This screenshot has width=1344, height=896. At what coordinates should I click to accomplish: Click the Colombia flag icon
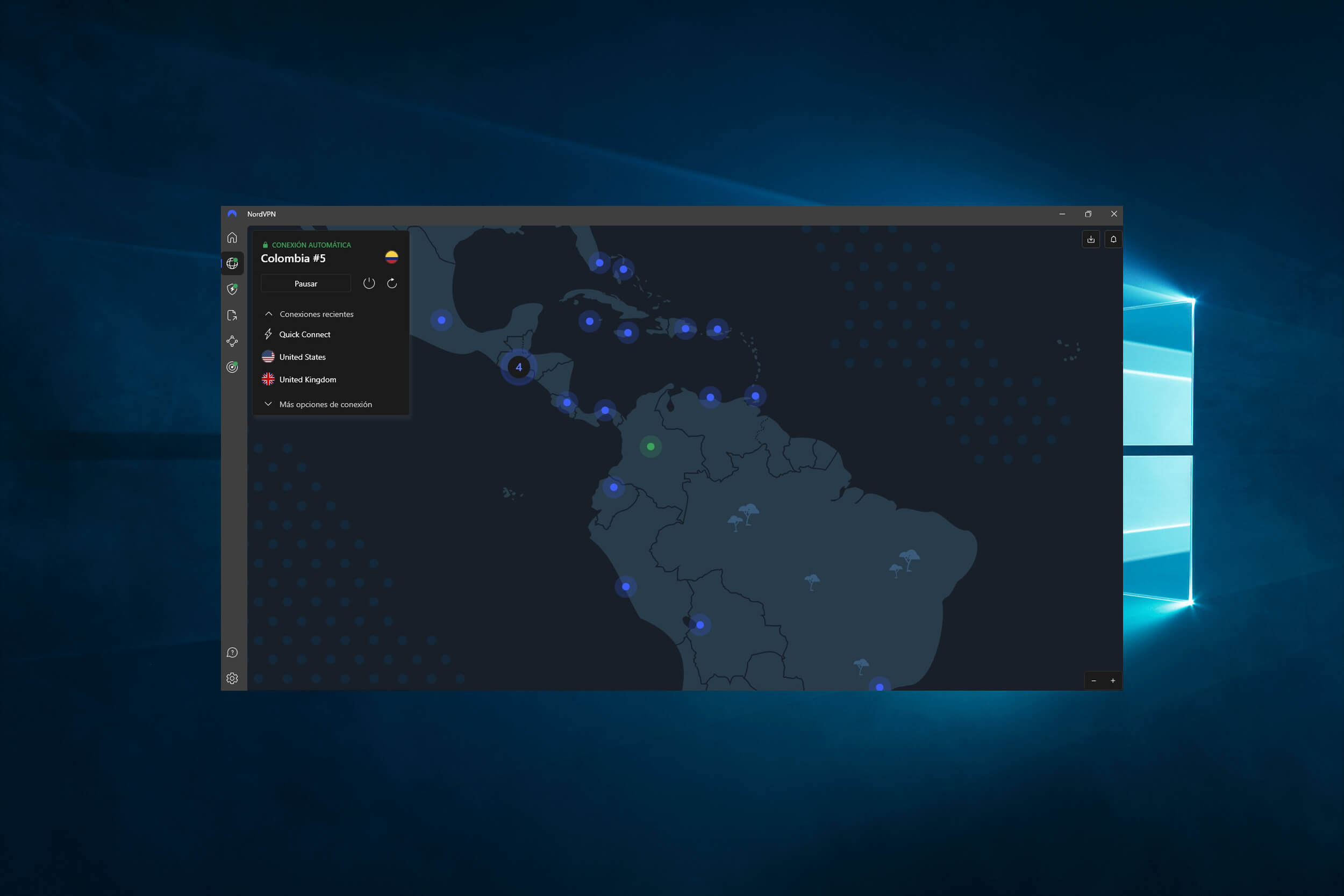391,257
